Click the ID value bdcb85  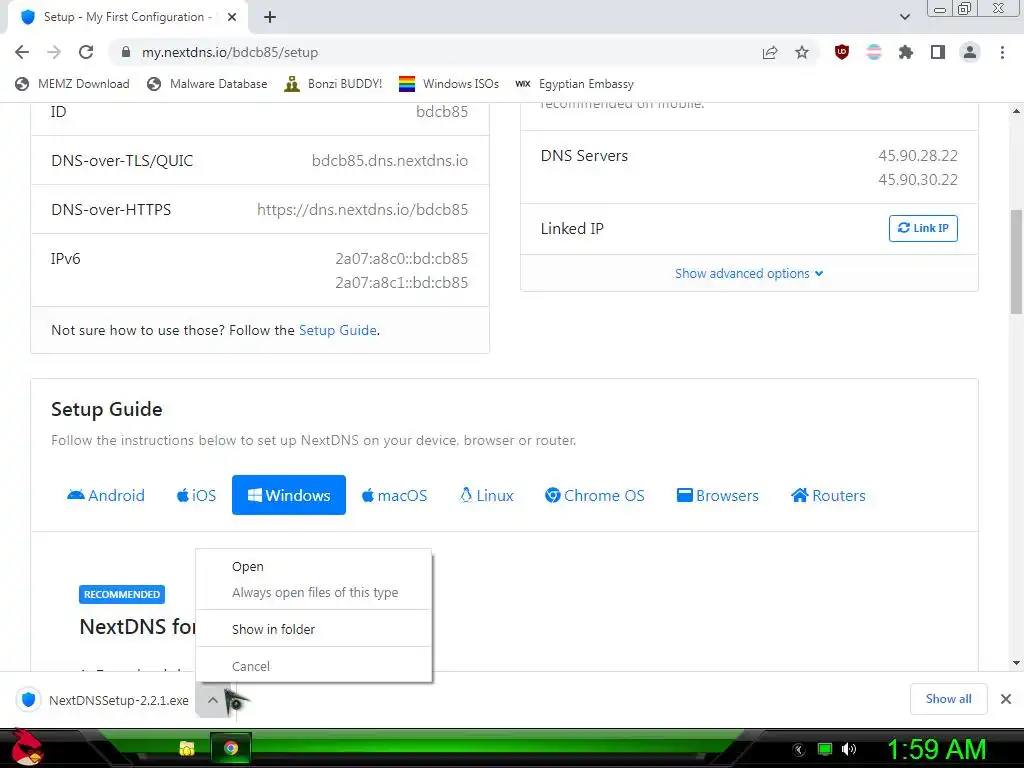(x=442, y=112)
